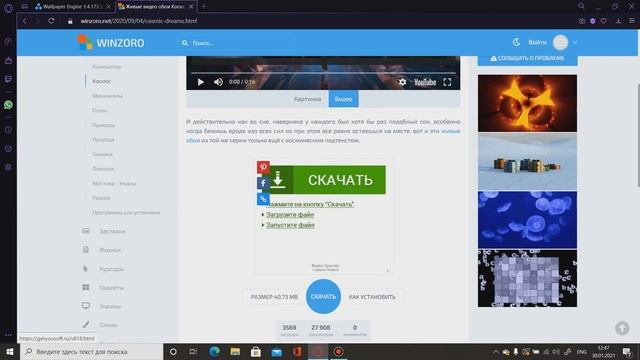The width and height of the screenshot is (640, 360).
Task: Click the Winzoro logo
Action: pos(111,42)
